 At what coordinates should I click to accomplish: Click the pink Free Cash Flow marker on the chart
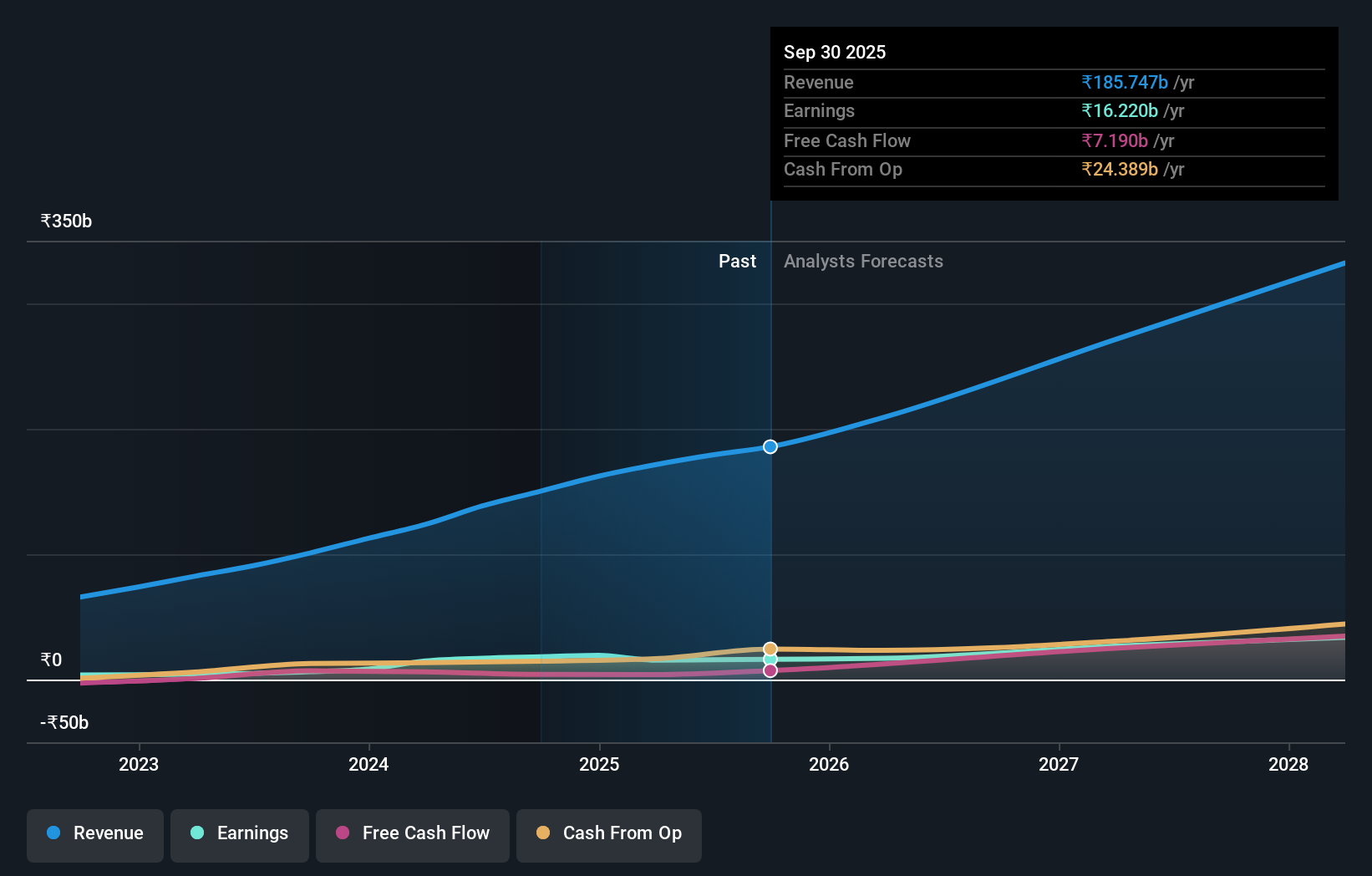(770, 671)
